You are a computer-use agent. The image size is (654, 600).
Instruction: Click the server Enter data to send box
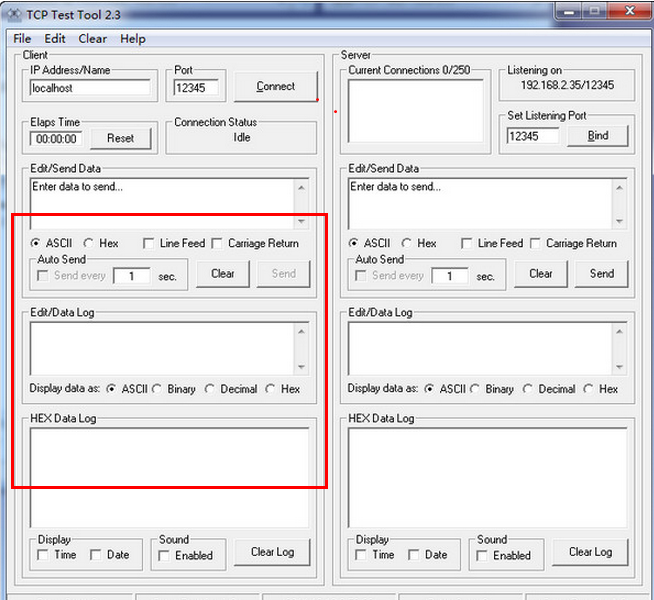[x=480, y=203]
